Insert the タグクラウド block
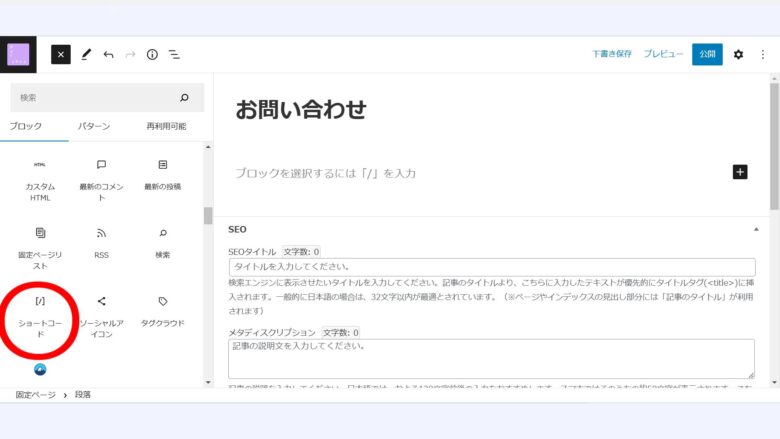The width and height of the screenshot is (780, 439). click(163, 312)
